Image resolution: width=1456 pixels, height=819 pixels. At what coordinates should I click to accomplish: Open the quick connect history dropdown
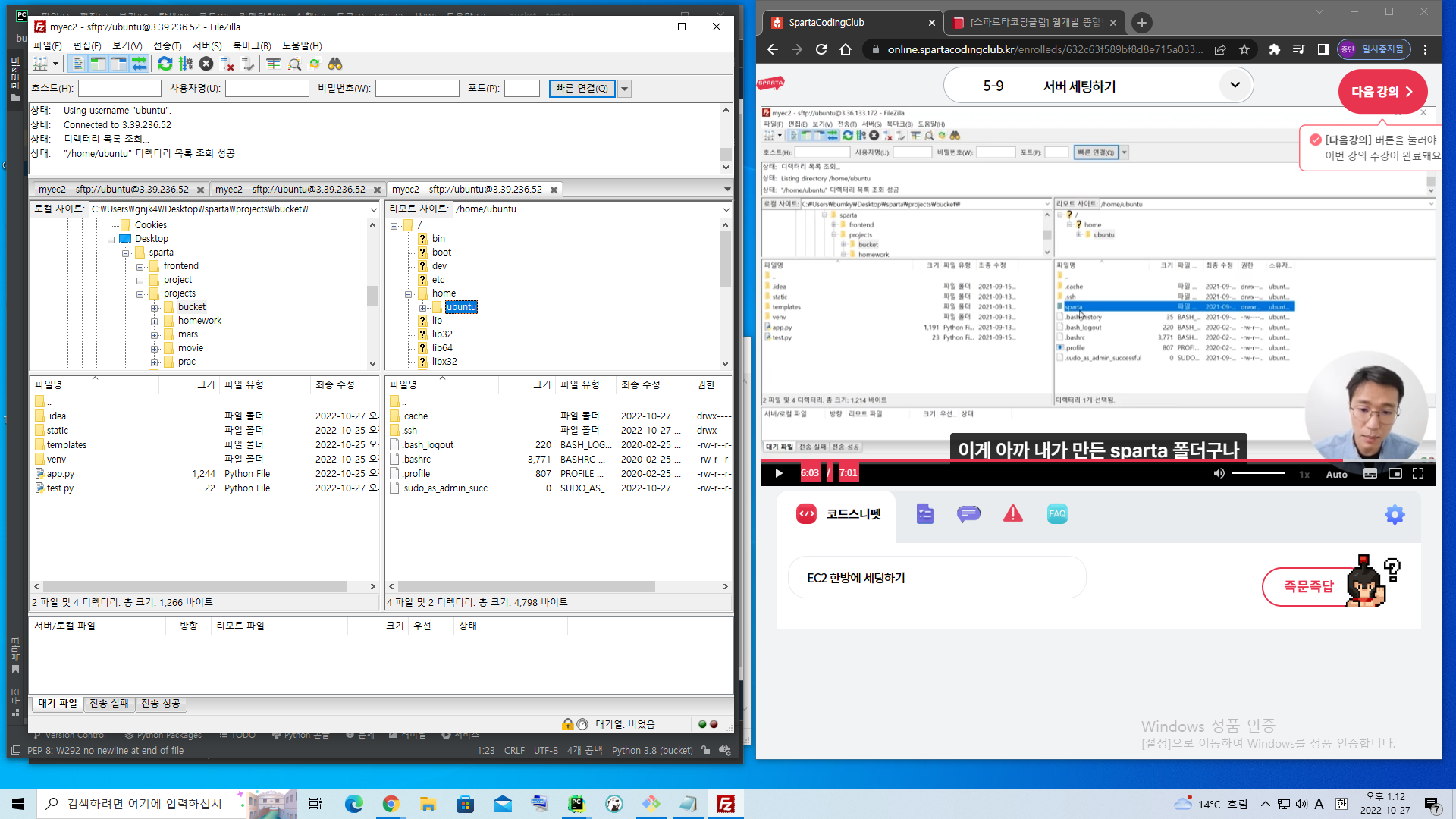624,89
